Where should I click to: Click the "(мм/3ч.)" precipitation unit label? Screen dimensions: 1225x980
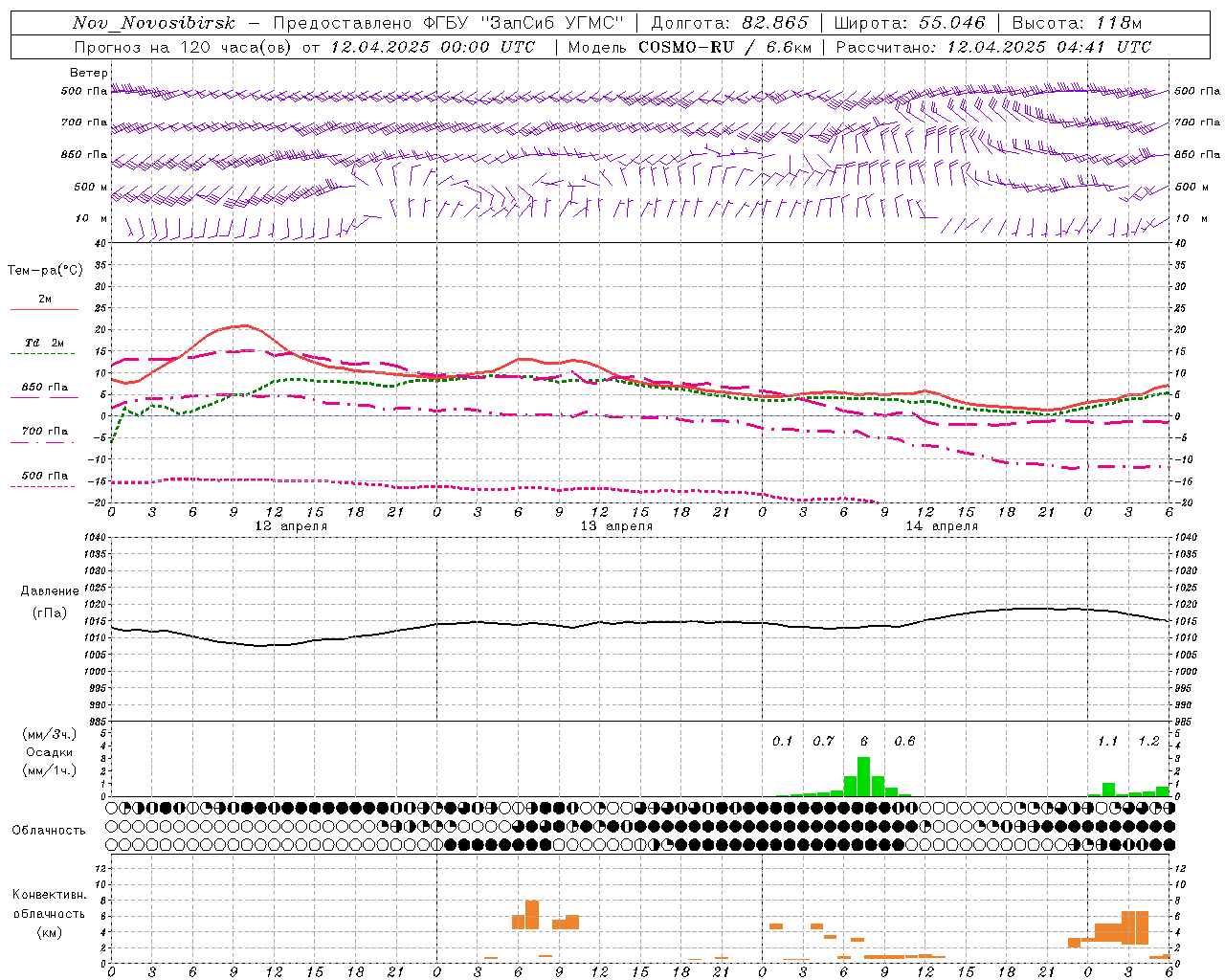pyautogui.click(x=50, y=735)
